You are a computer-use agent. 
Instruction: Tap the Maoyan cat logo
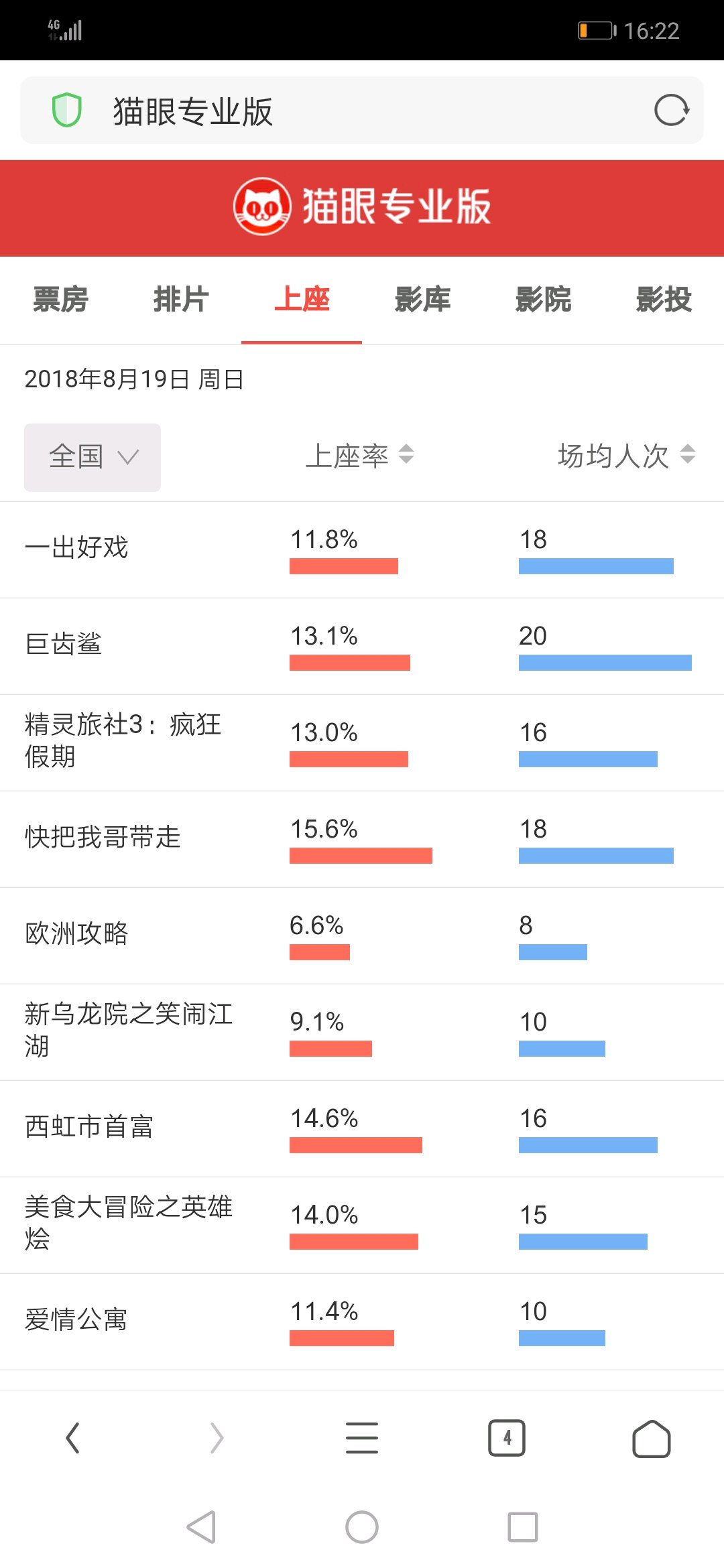(262, 206)
